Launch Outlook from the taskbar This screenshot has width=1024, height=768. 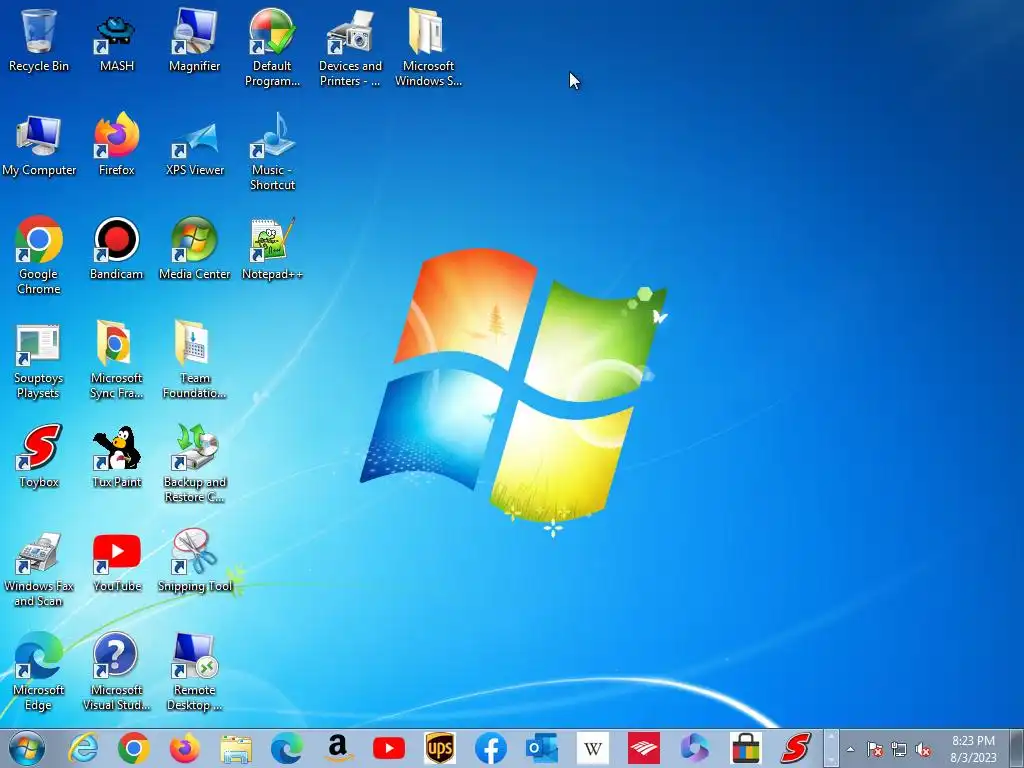[x=541, y=748]
